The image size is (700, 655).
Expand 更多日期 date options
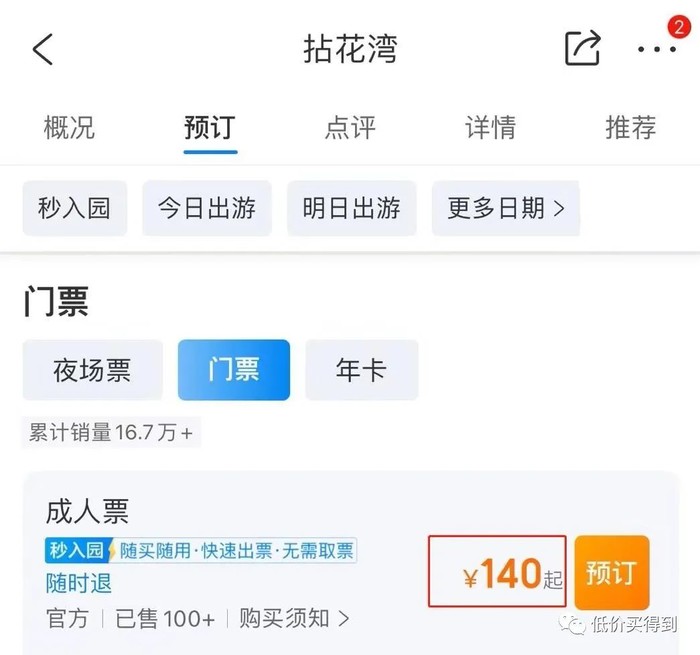tap(506, 208)
